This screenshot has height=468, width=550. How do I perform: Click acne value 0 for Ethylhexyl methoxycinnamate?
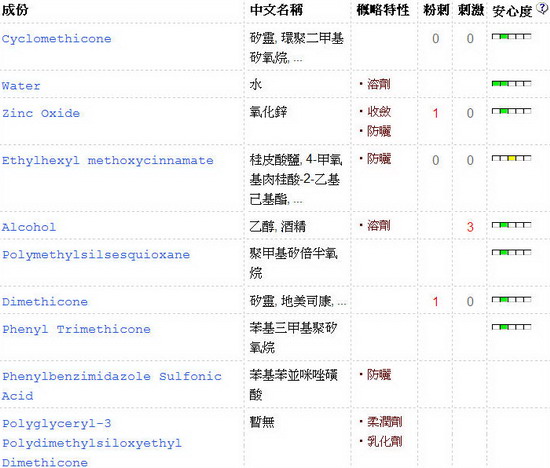(435, 160)
